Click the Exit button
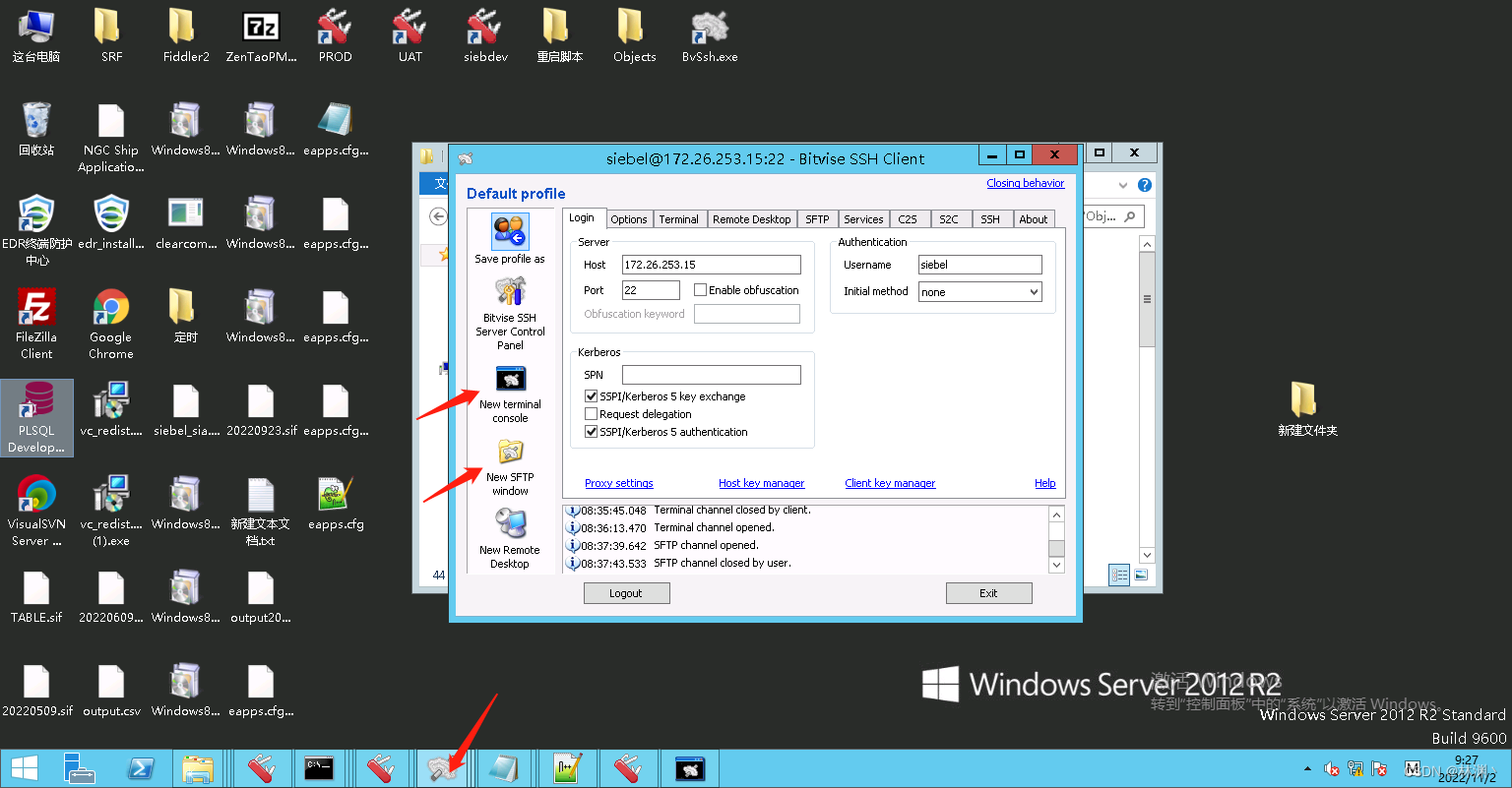This screenshot has width=1512, height=788. [x=988, y=593]
